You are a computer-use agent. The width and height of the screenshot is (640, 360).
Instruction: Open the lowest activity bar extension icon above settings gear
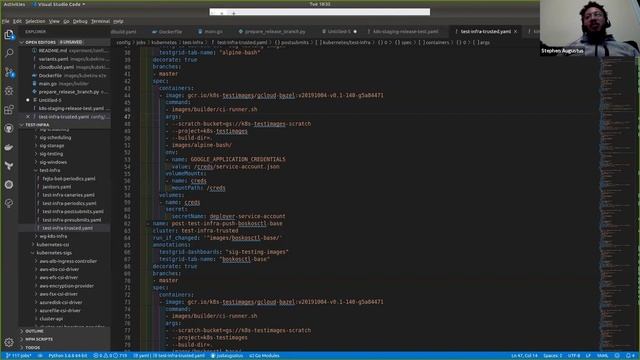(9, 203)
